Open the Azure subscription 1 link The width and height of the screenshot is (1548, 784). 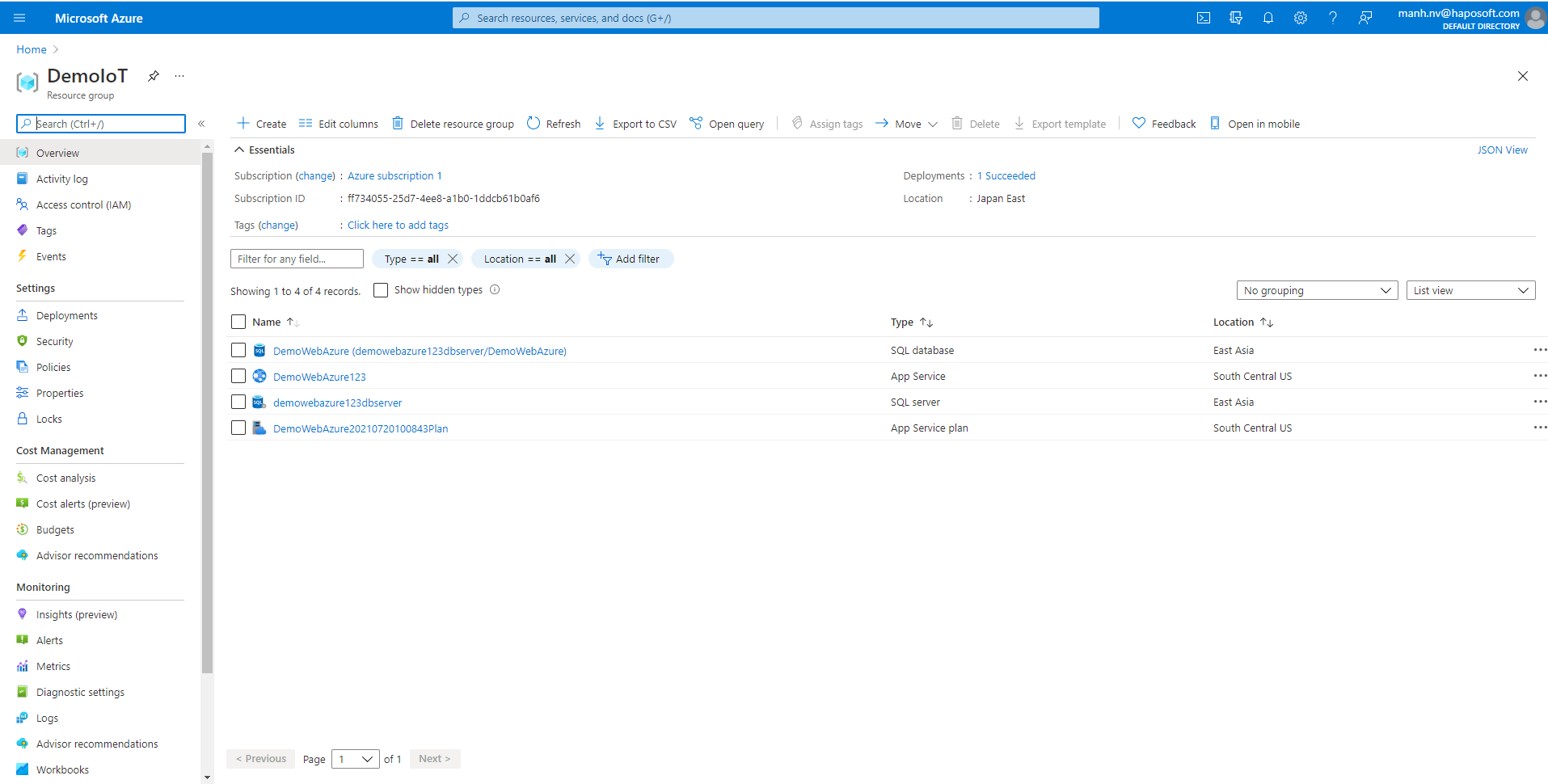tap(394, 175)
